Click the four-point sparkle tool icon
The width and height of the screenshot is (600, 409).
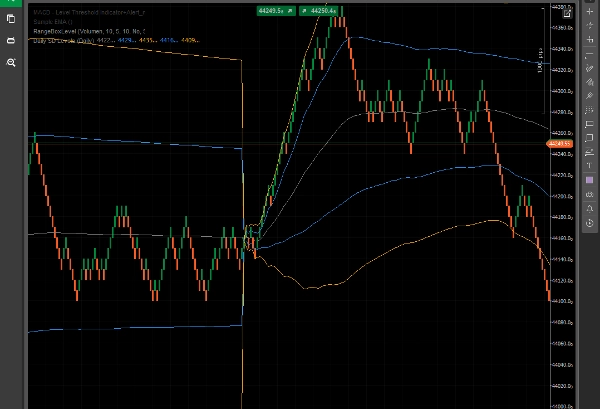590,25
